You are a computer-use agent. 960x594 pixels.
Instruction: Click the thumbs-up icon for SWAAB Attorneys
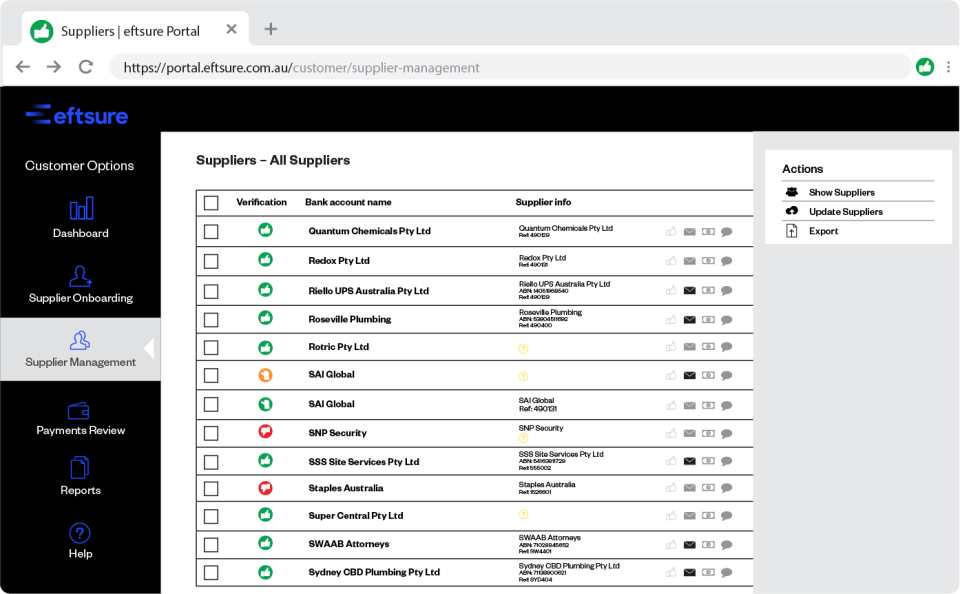tap(670, 545)
